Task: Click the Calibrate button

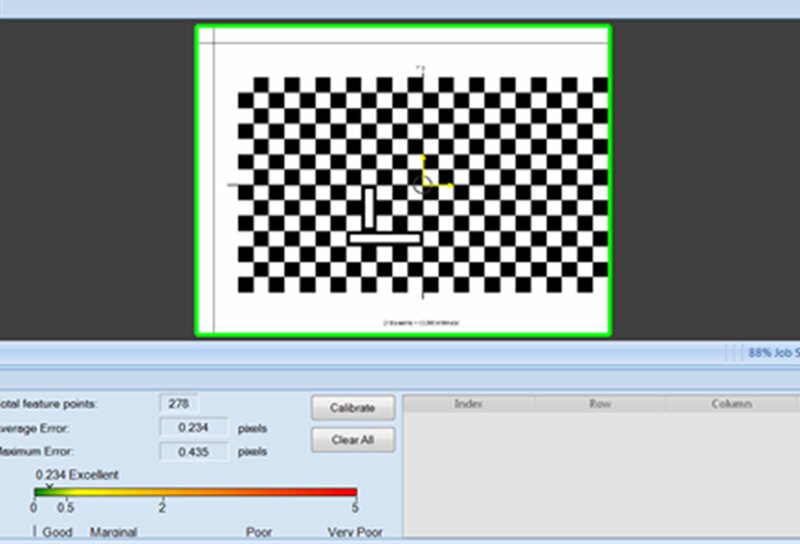Action: tap(352, 408)
